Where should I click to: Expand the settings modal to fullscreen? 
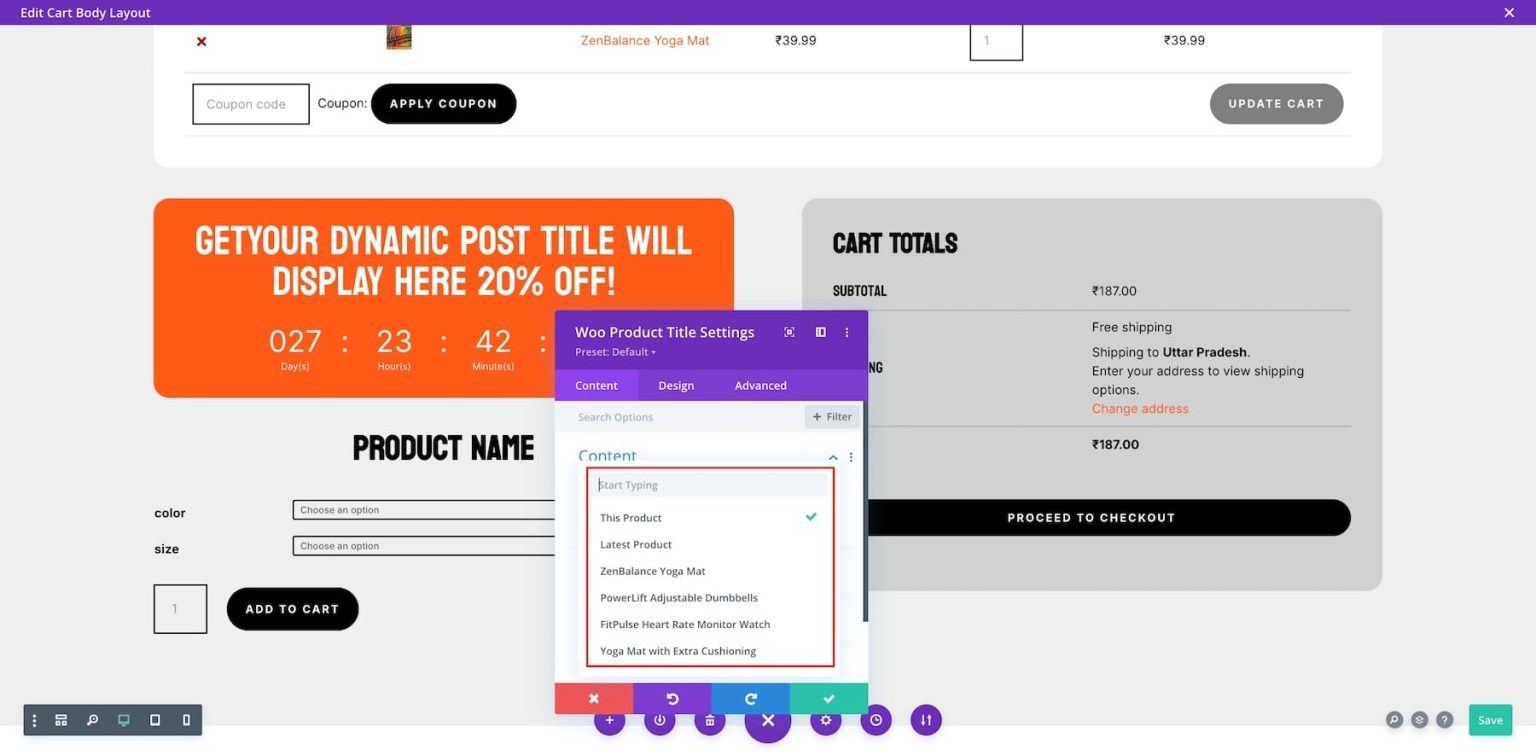point(789,331)
